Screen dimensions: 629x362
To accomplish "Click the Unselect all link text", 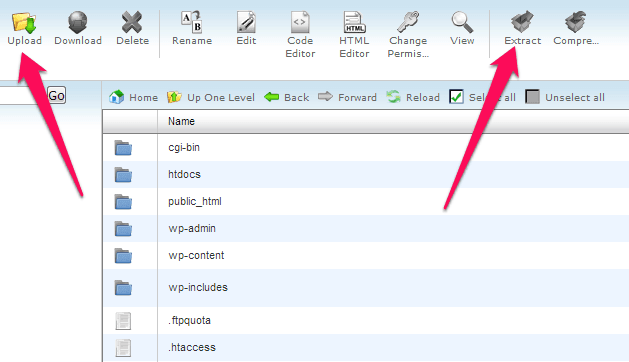I will [574, 98].
